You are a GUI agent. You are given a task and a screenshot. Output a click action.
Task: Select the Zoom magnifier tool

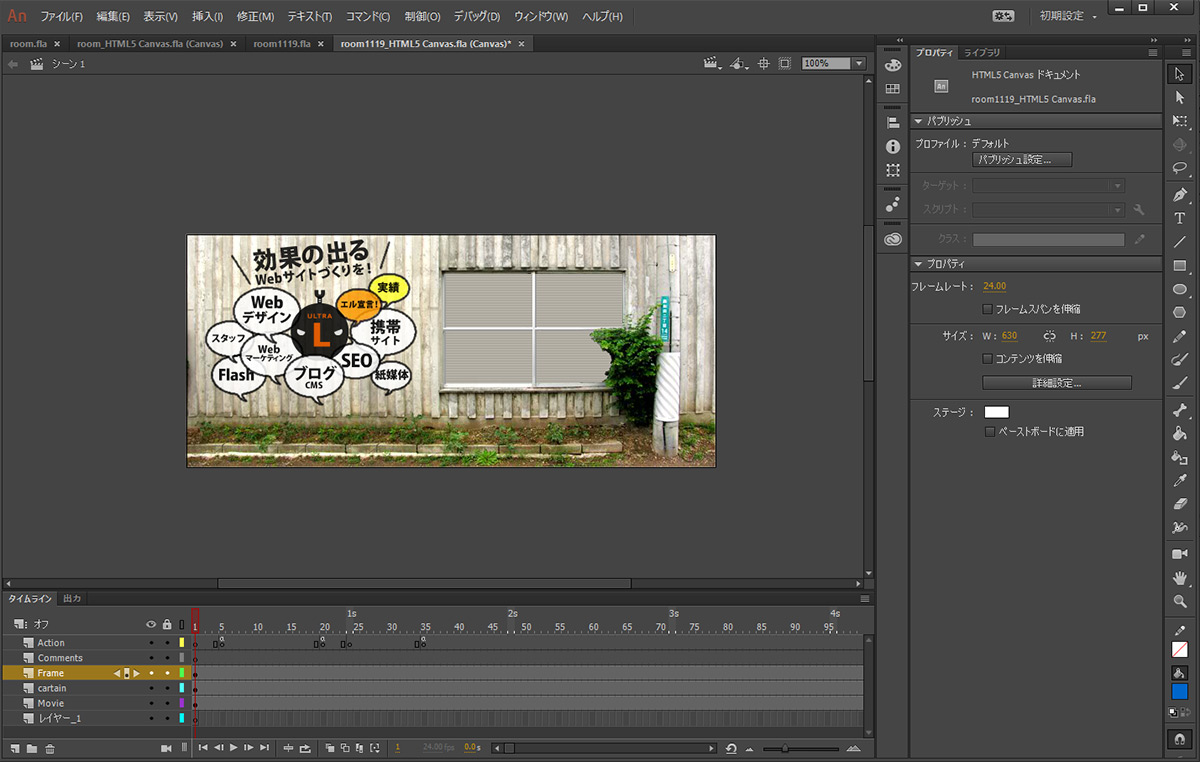[x=1180, y=602]
